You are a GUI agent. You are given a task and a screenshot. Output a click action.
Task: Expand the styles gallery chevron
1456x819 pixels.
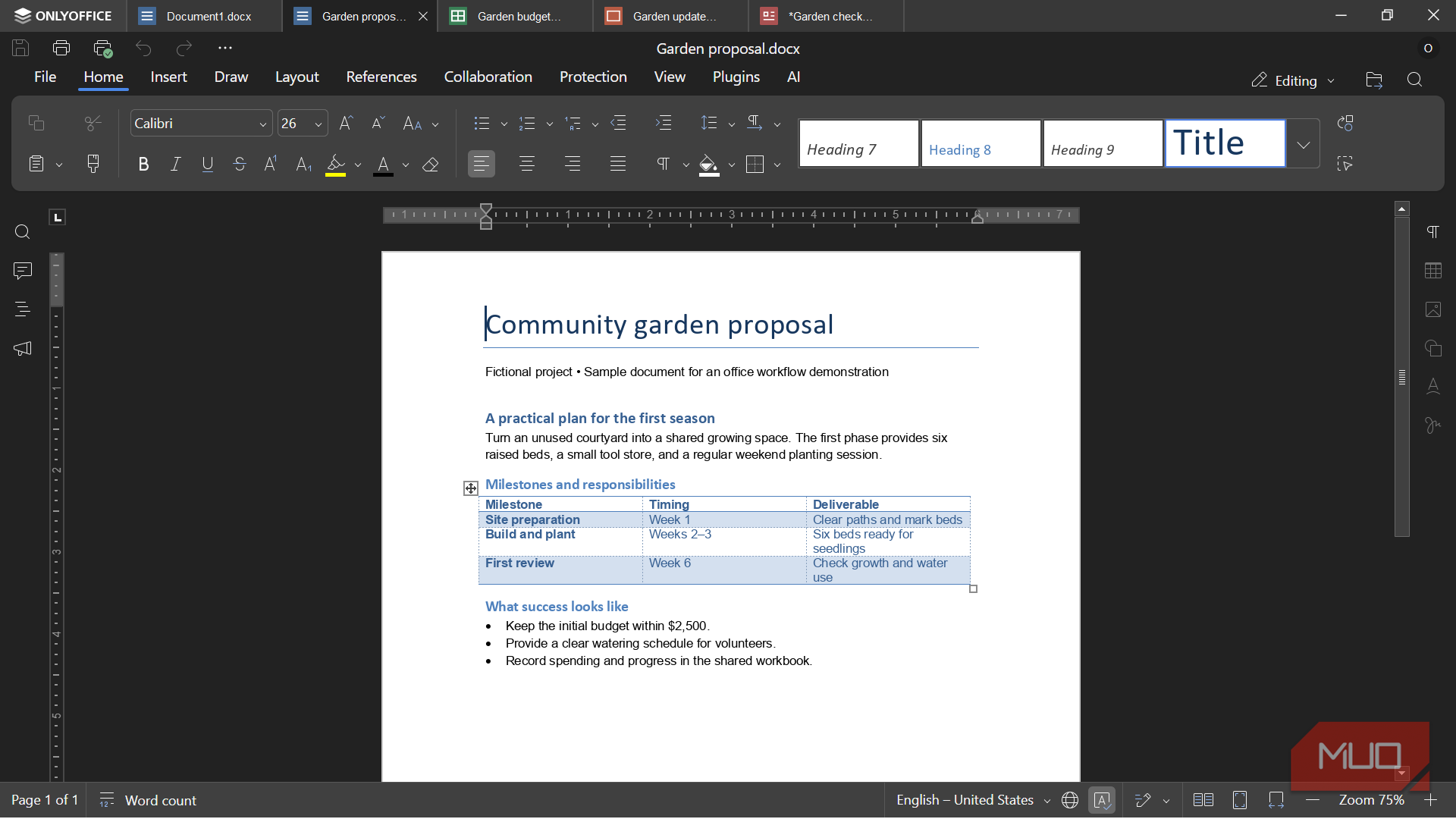[1303, 144]
